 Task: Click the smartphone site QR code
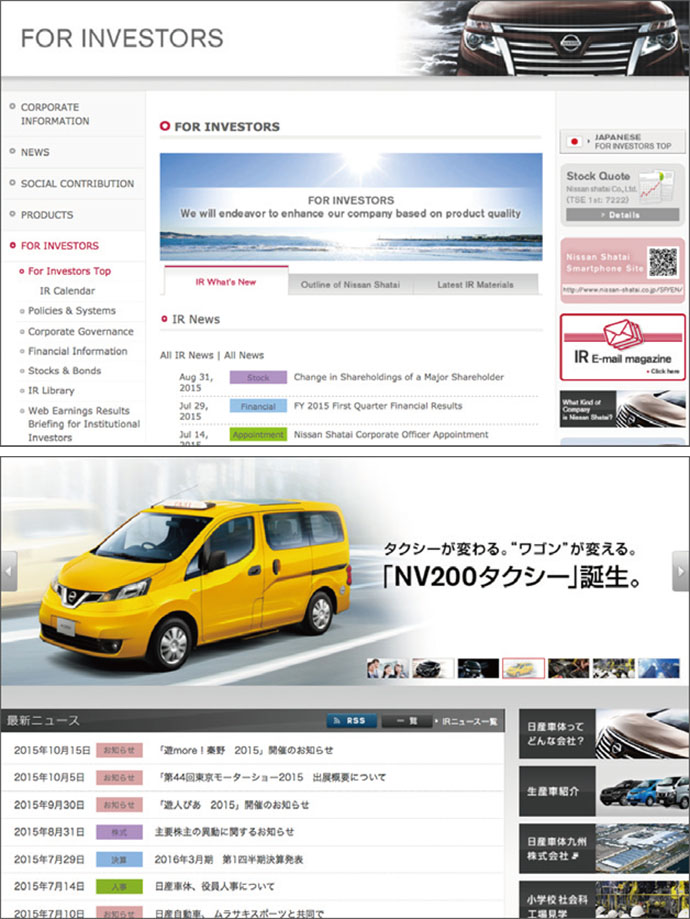(x=662, y=262)
